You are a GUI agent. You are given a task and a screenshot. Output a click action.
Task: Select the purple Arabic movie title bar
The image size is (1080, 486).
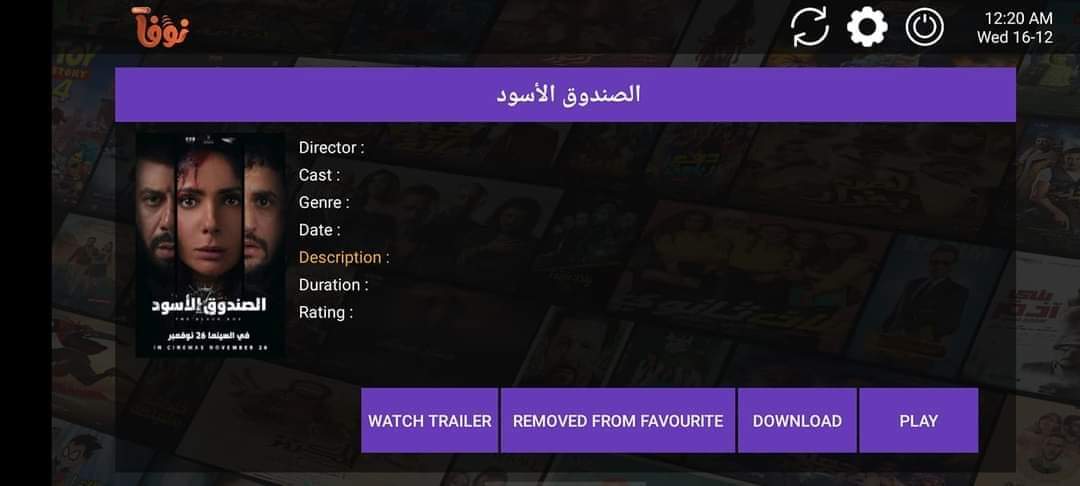pyautogui.click(x=565, y=94)
